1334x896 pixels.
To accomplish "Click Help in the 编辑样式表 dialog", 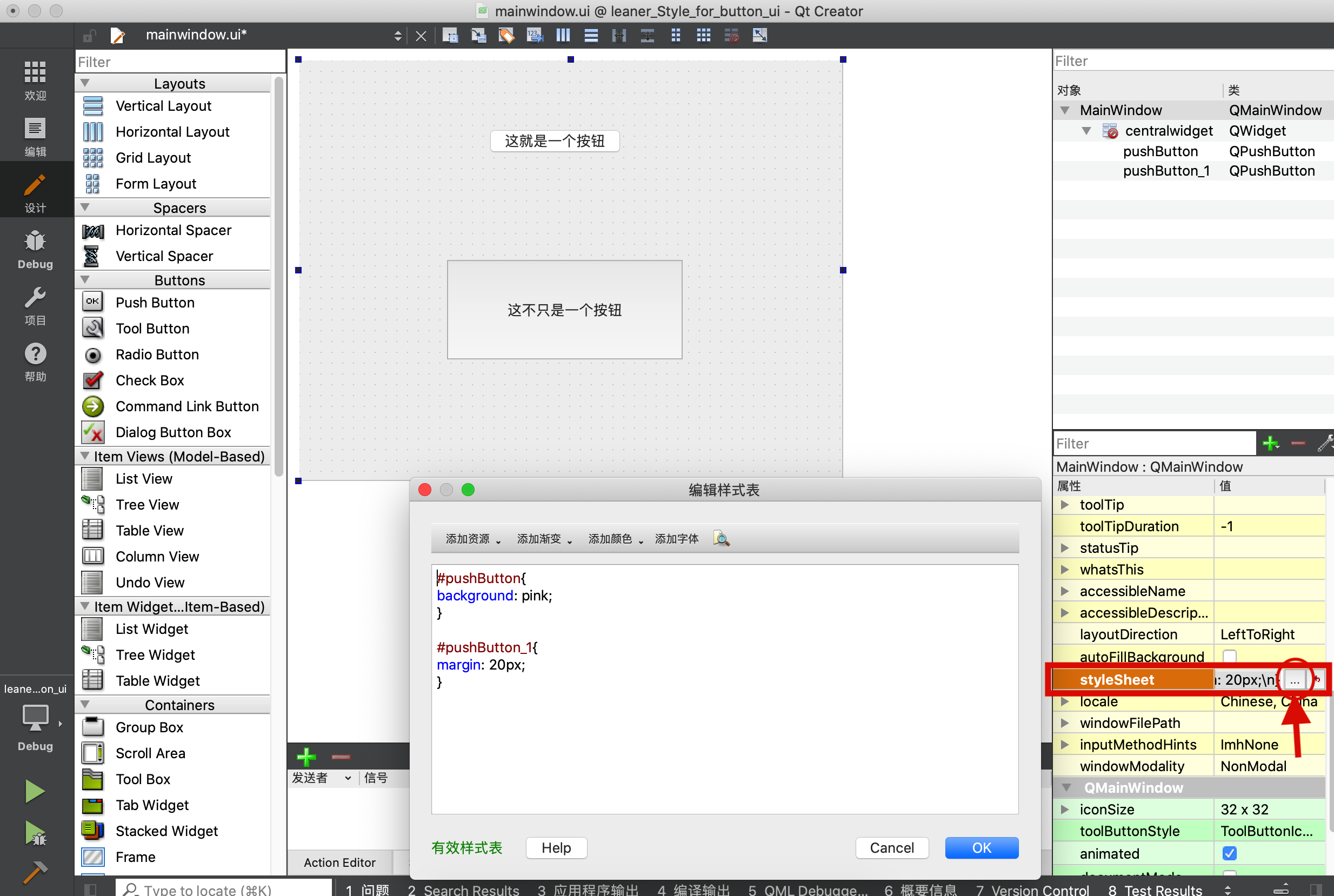I will click(556, 847).
